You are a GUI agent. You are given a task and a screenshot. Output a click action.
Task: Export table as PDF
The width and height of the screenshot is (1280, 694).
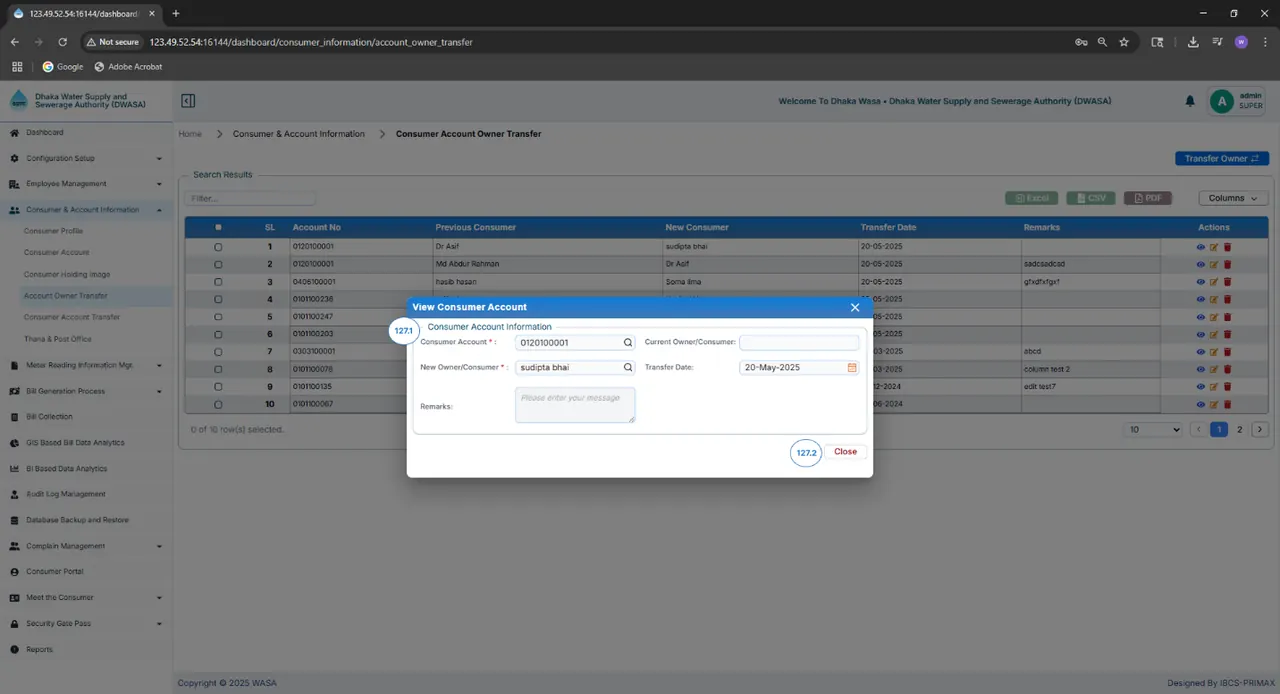coord(1147,198)
